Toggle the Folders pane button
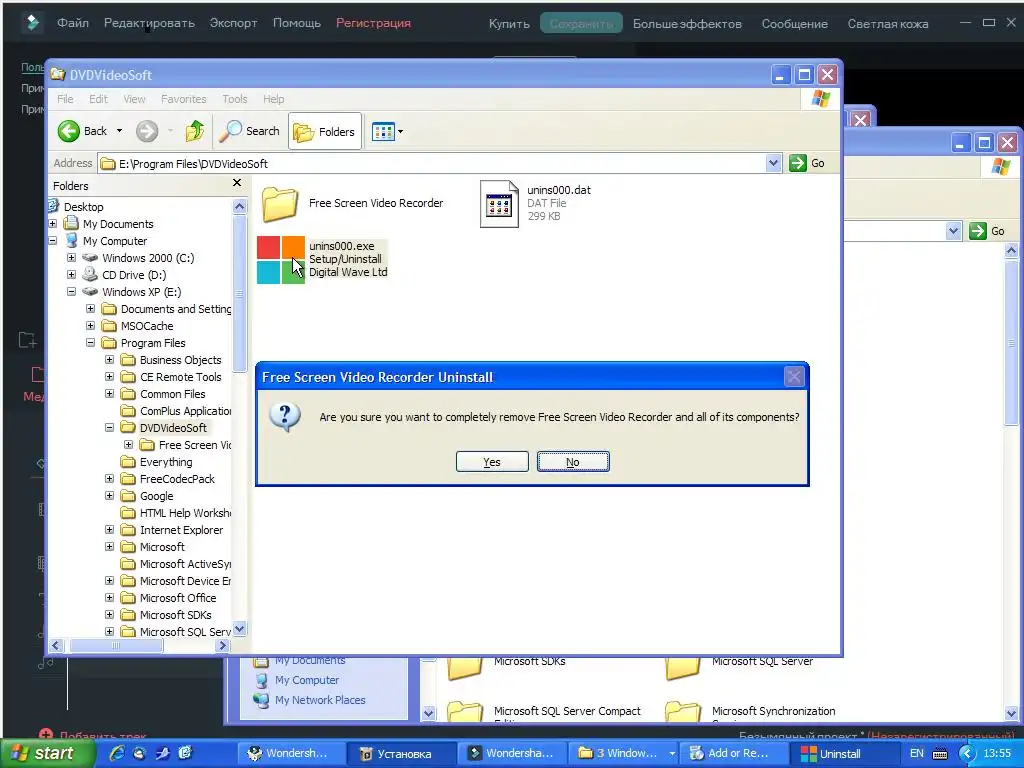Screen dimensions: 1024x768 coord(325,132)
